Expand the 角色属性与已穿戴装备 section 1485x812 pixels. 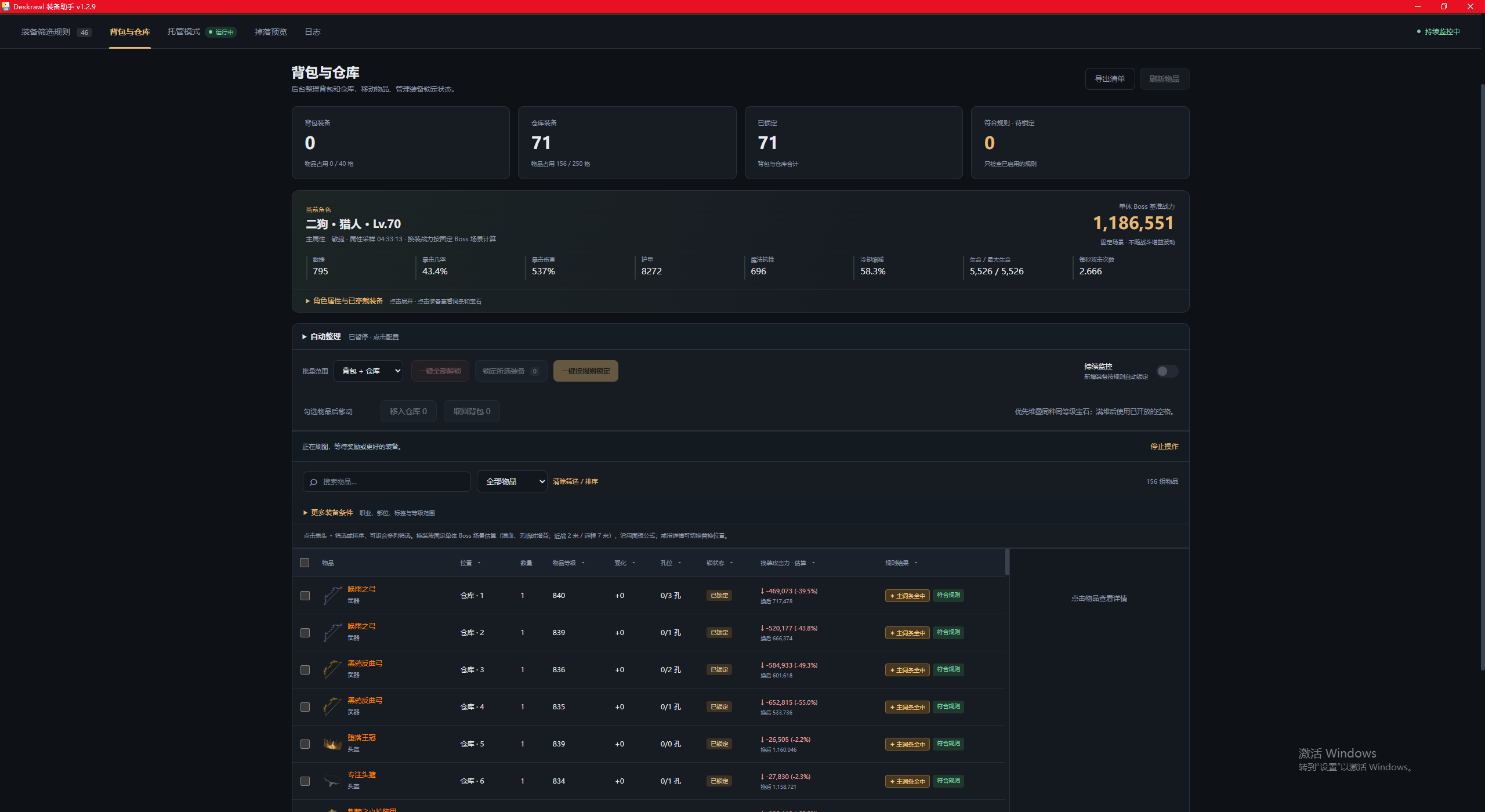[x=345, y=301]
